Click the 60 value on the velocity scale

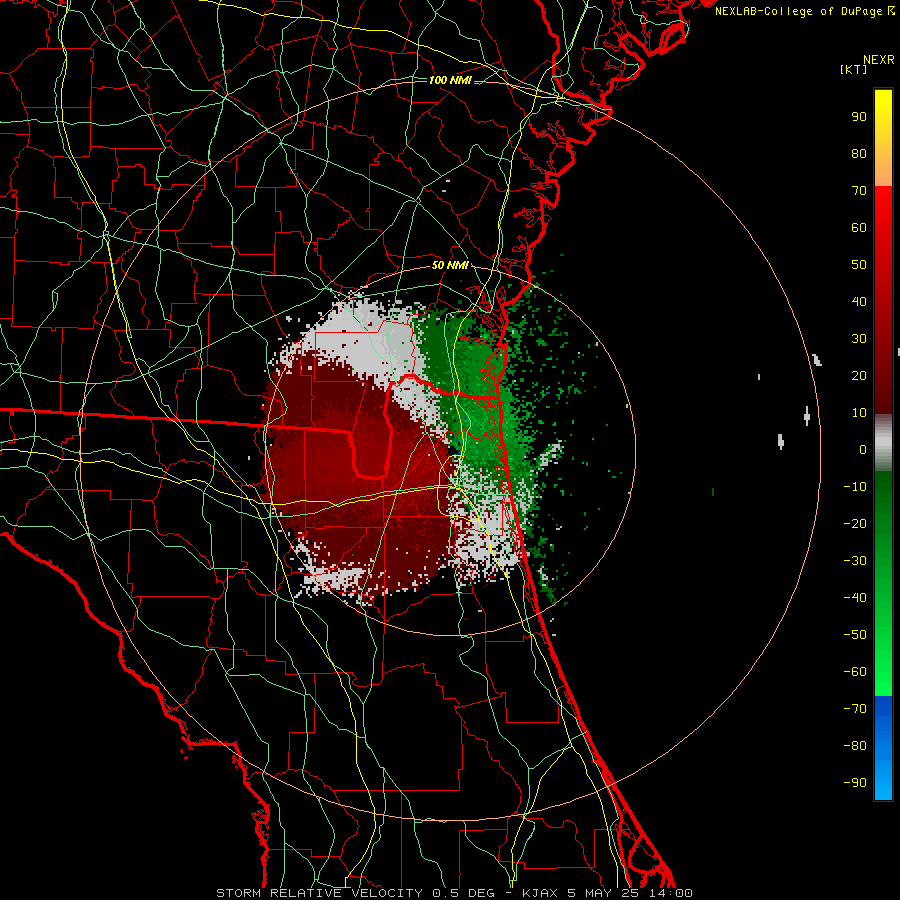[859, 227]
